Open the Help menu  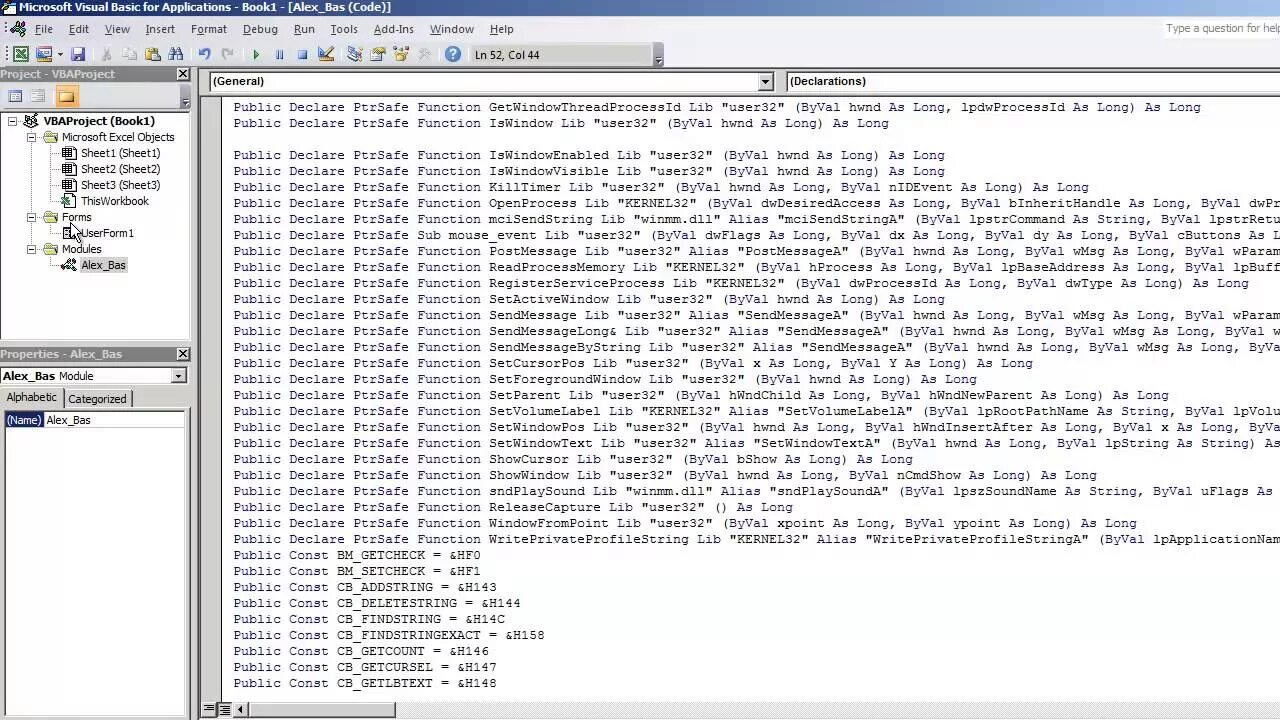[x=501, y=29]
